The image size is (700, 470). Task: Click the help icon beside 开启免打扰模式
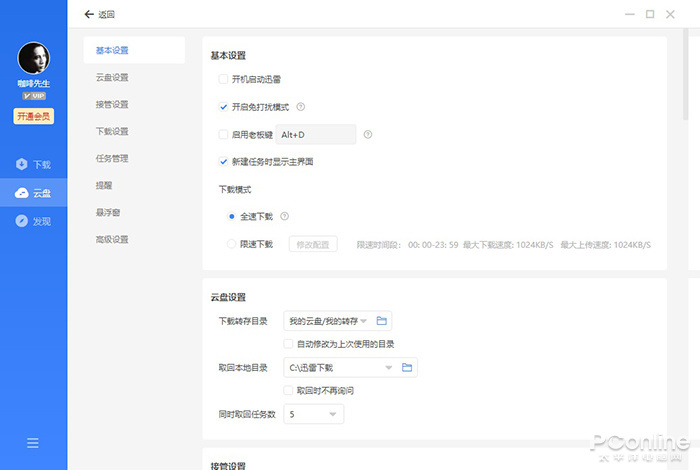tap(301, 107)
